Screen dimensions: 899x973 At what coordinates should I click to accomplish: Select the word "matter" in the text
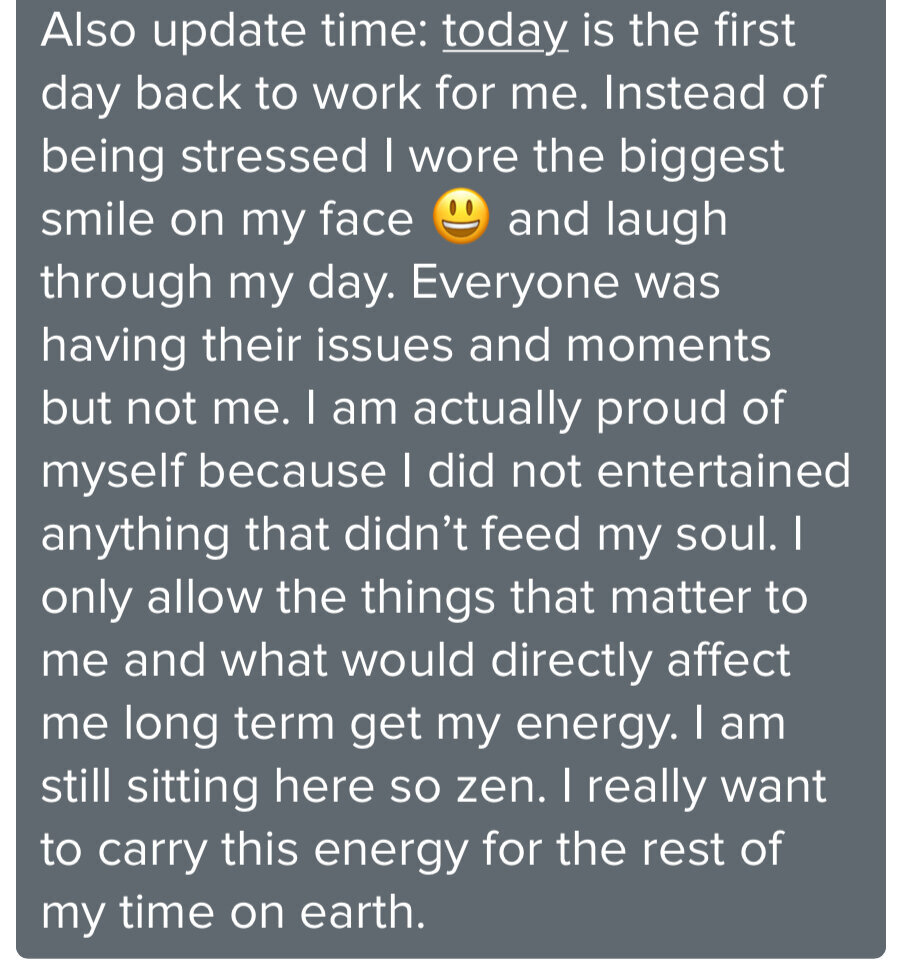click(680, 598)
